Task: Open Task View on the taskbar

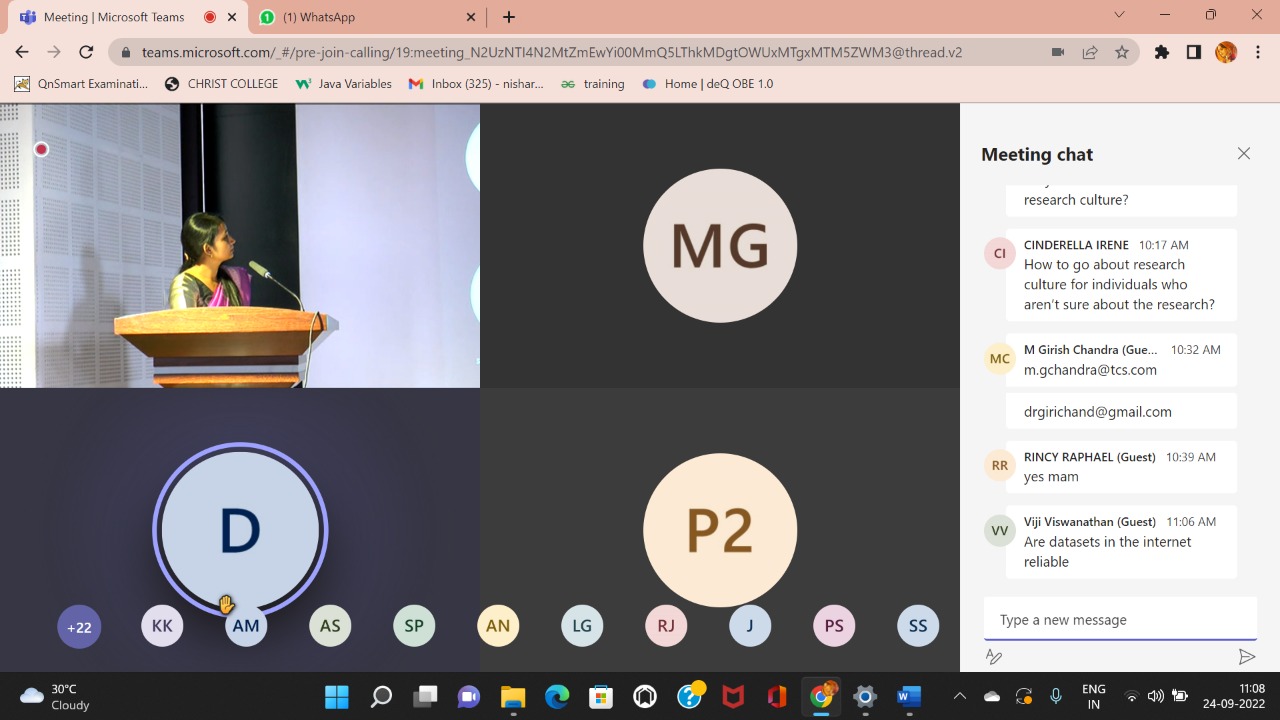Action: (x=425, y=696)
